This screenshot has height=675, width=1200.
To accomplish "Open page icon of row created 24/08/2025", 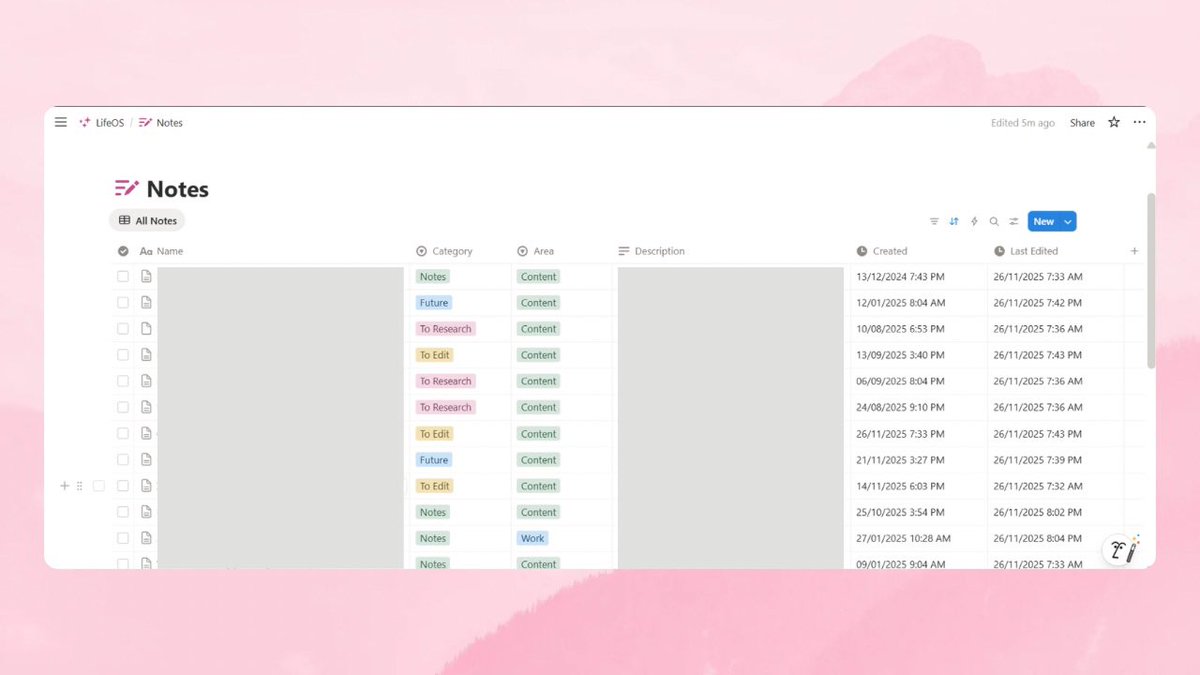I will click(146, 407).
